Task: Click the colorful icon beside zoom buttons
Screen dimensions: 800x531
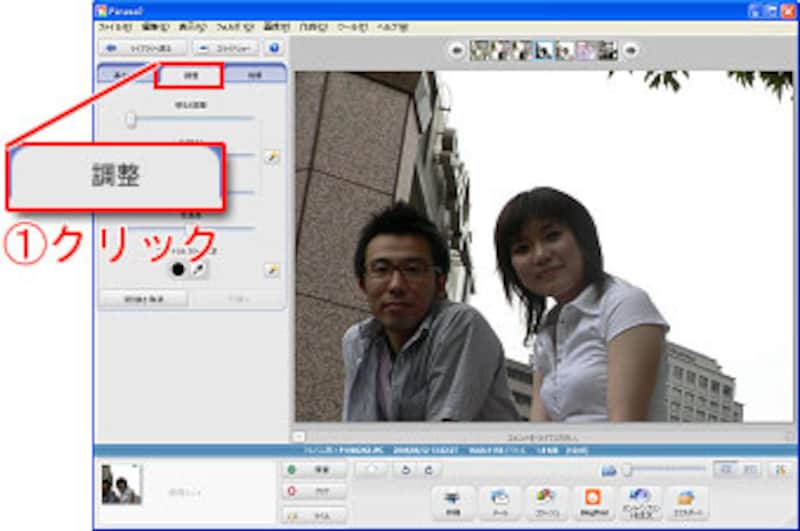Action: click(781, 470)
